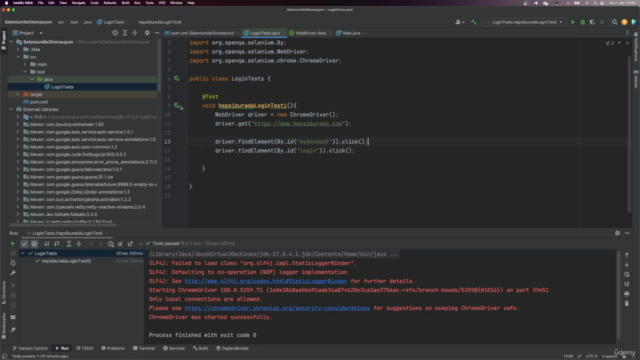Collapse the test folder

click(25, 72)
